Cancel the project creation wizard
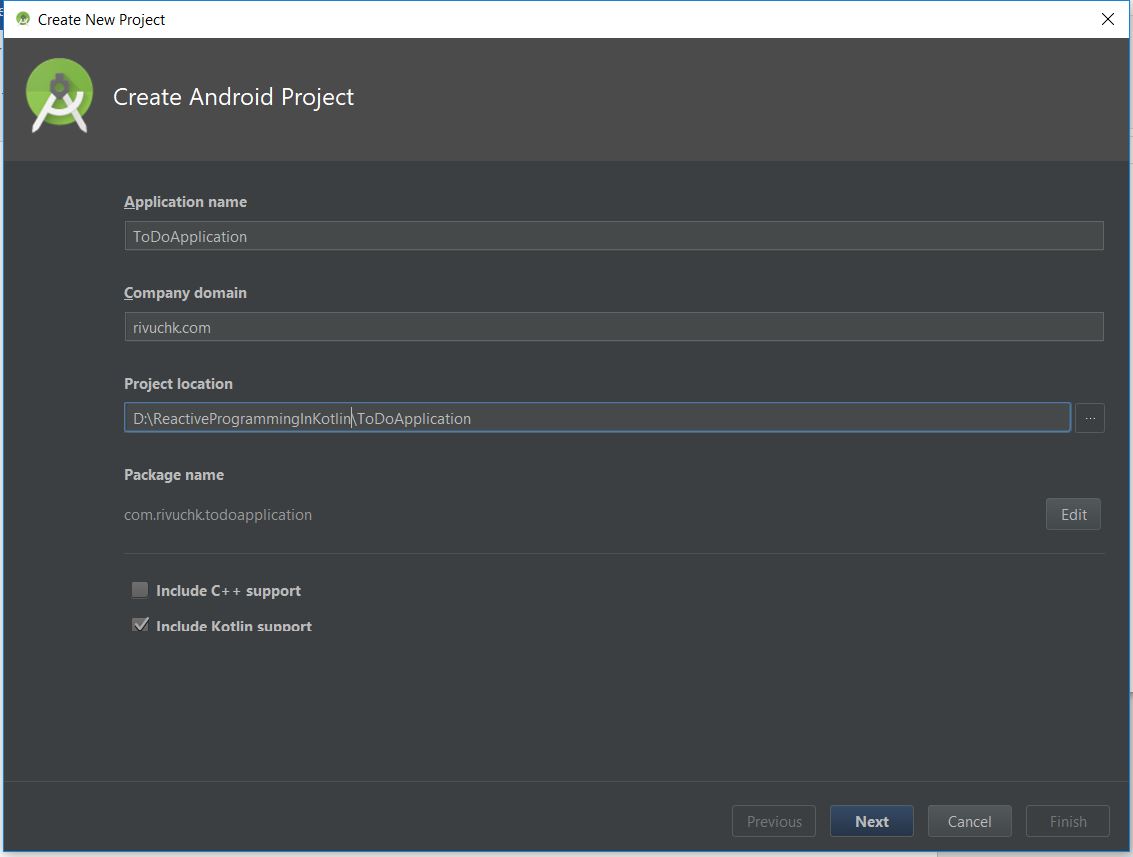 pyautogui.click(x=969, y=821)
